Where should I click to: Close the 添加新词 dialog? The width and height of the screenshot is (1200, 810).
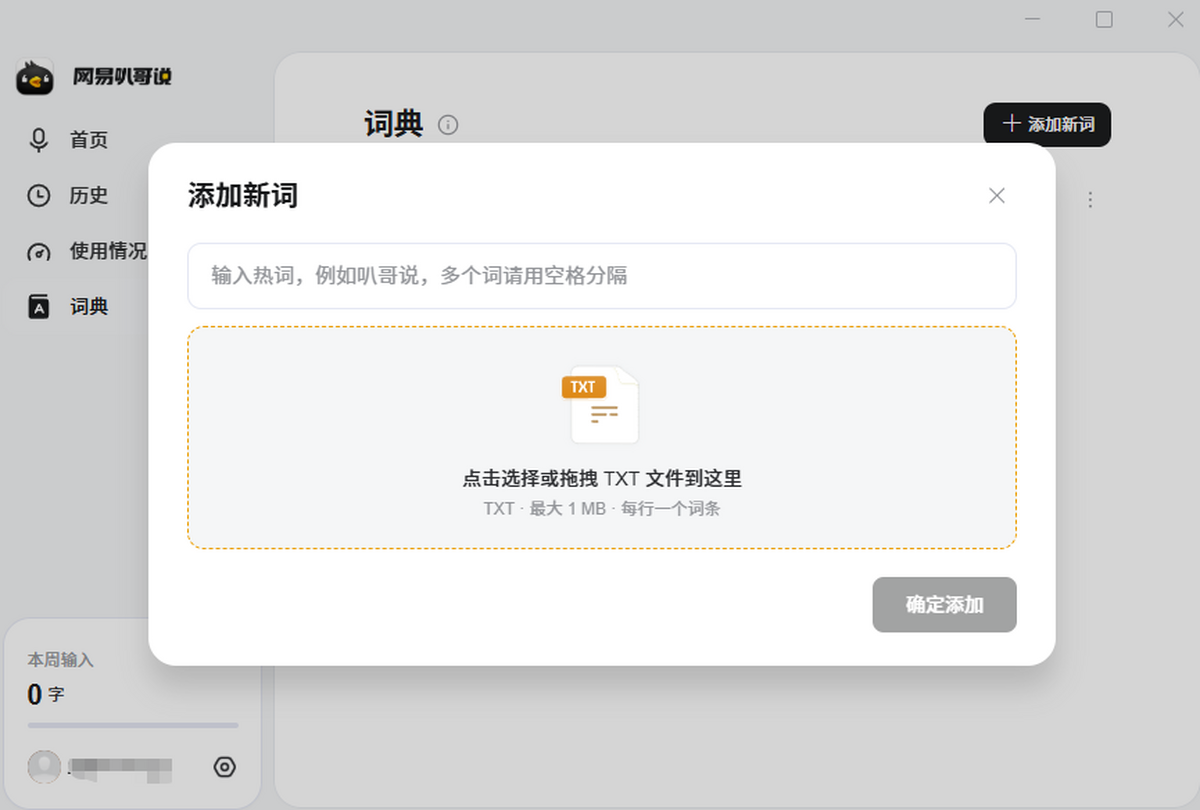(997, 196)
